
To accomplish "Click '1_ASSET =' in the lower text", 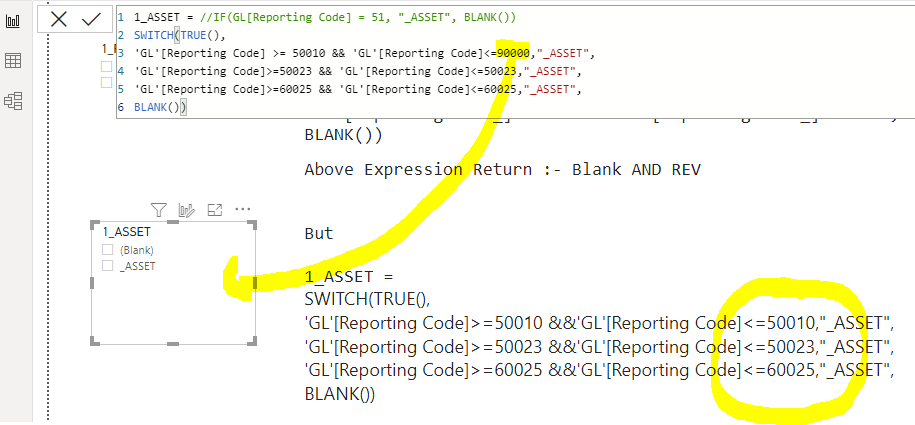I will point(350,276).
